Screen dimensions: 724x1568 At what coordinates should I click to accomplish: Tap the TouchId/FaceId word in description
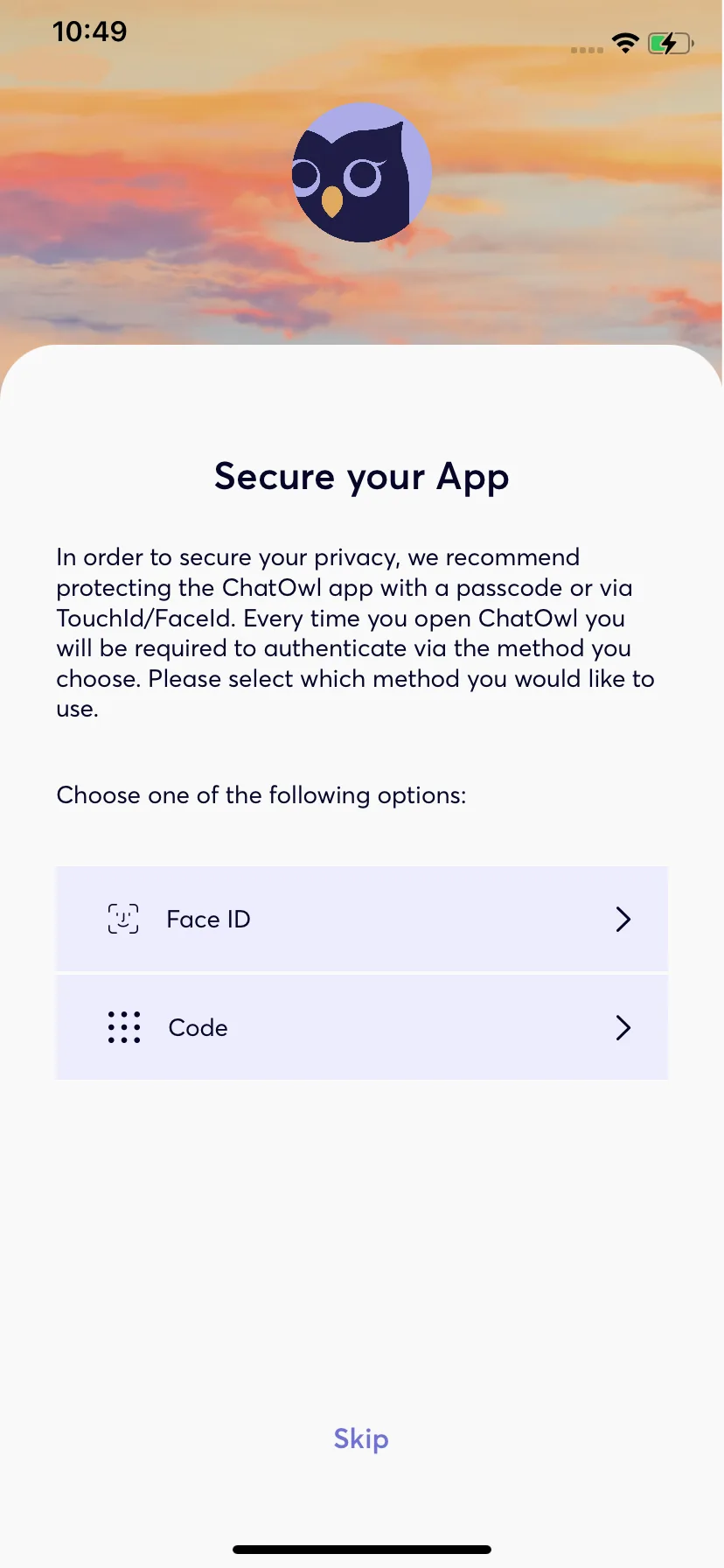146,618
